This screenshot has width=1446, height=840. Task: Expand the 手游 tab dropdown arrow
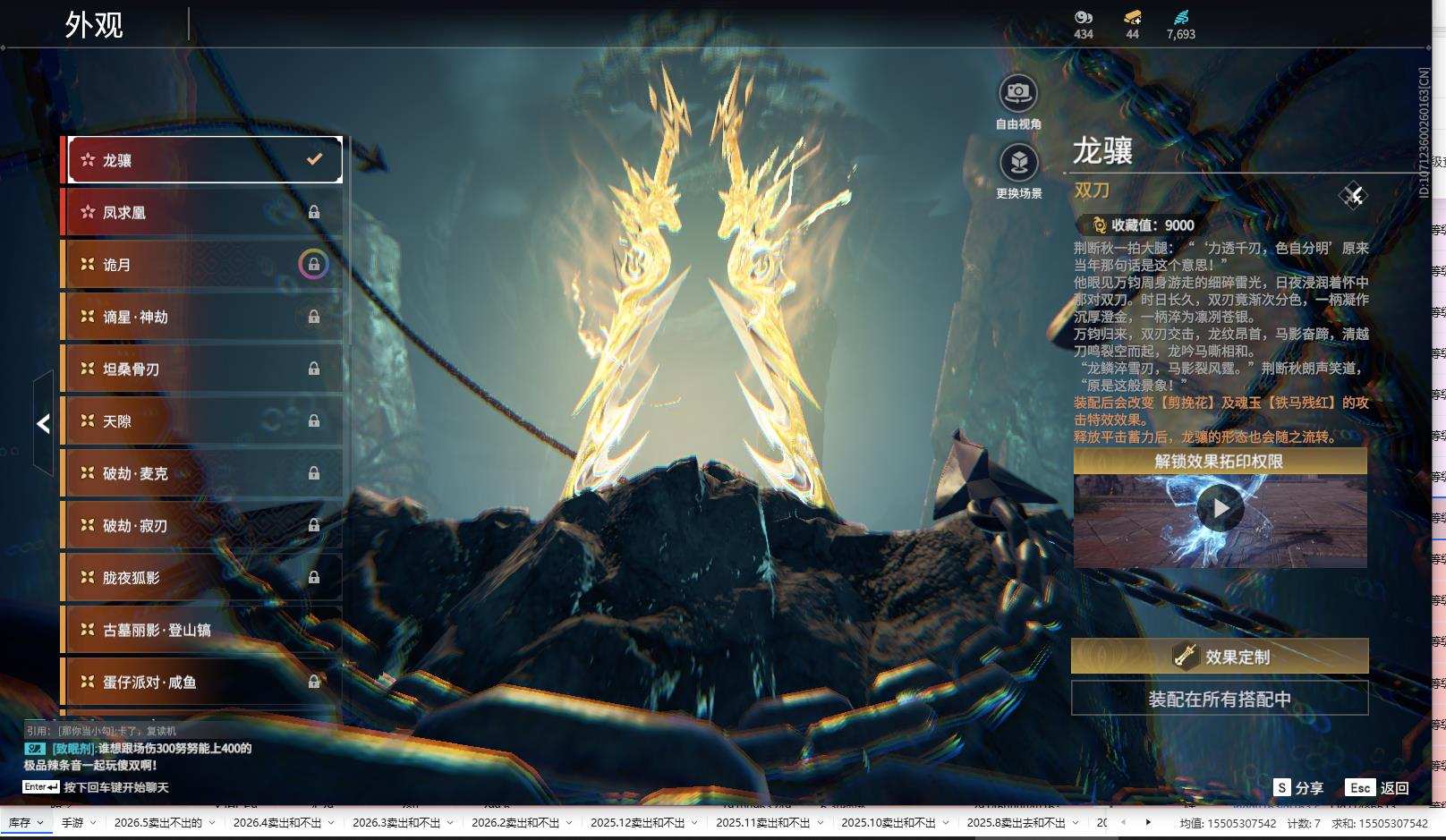[93, 823]
